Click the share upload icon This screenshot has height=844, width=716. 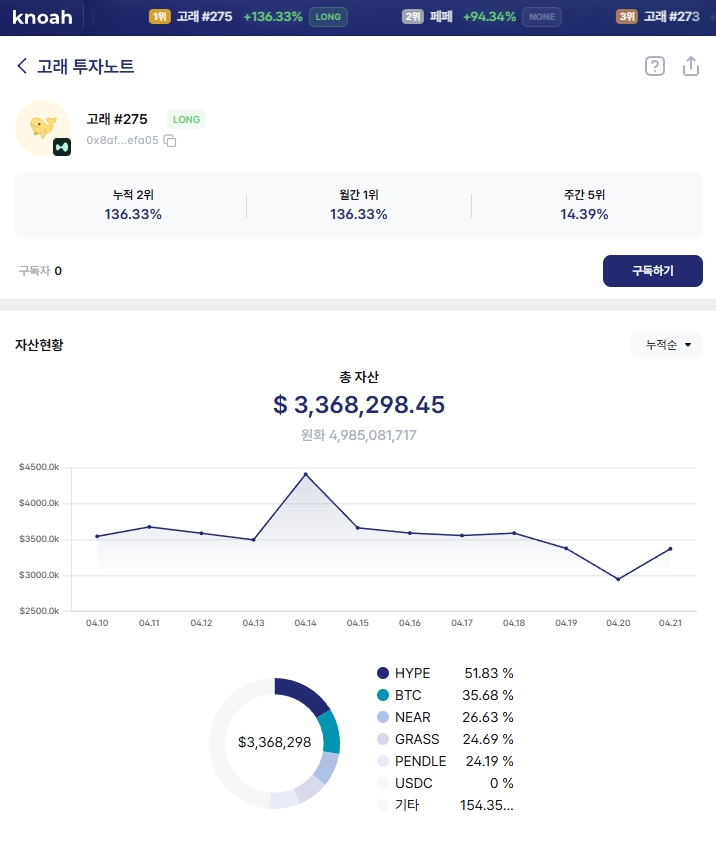691,67
